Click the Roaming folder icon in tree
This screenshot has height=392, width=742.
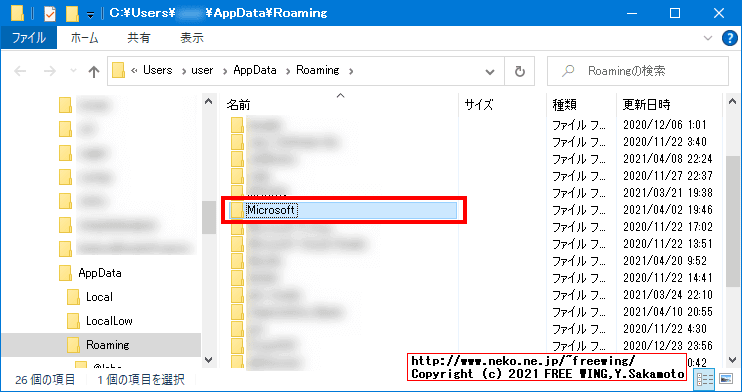(73, 345)
